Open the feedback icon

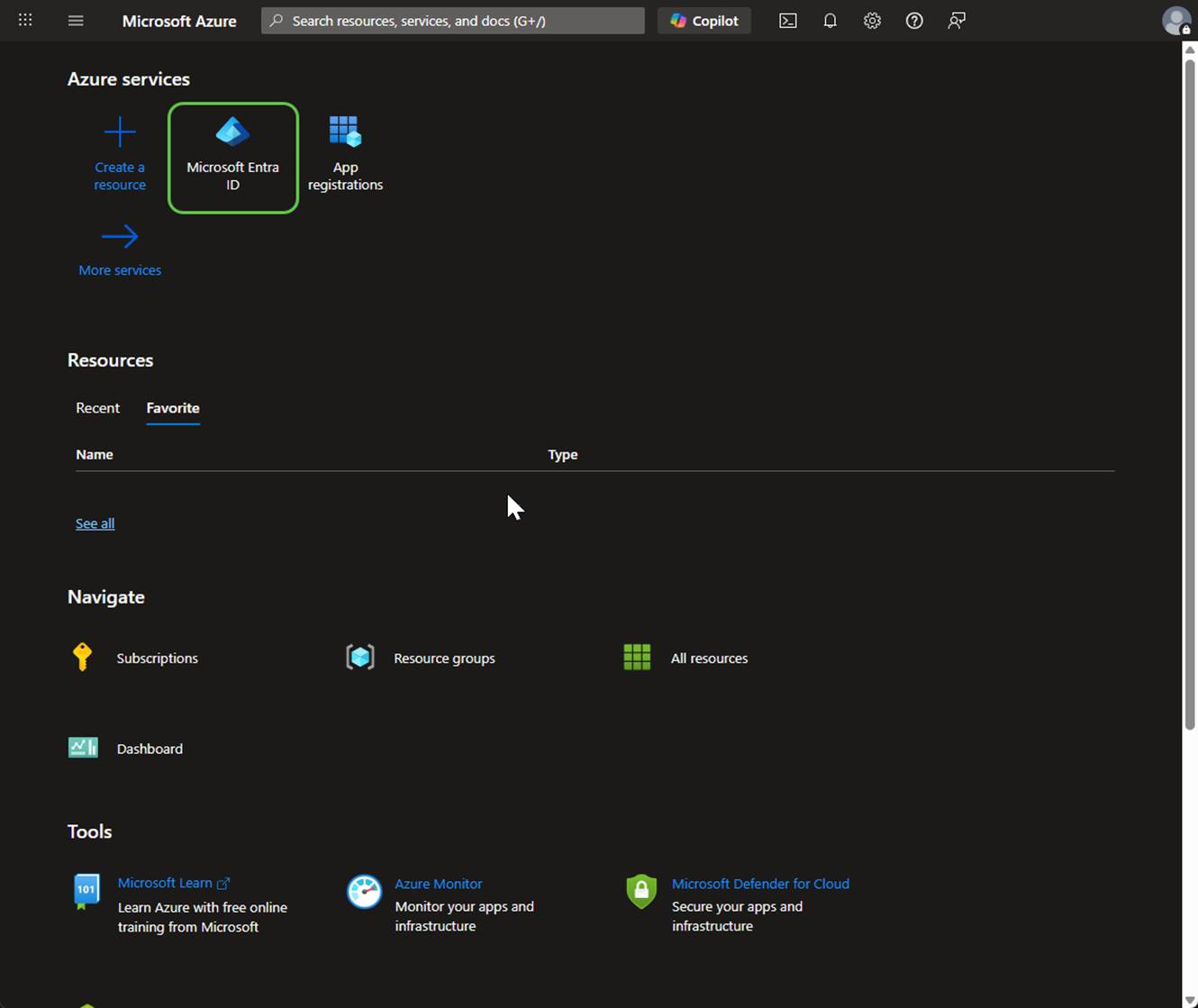957,21
